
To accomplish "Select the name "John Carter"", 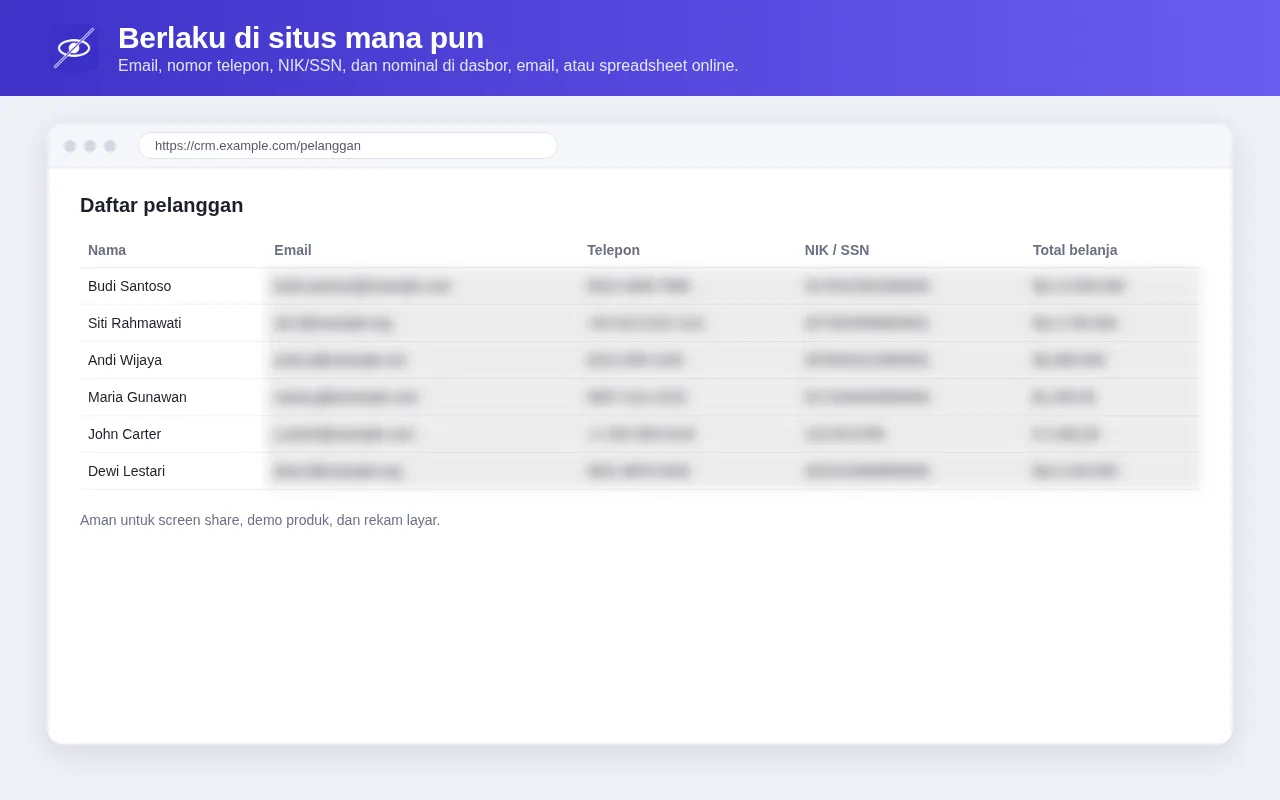I will [x=124, y=434].
